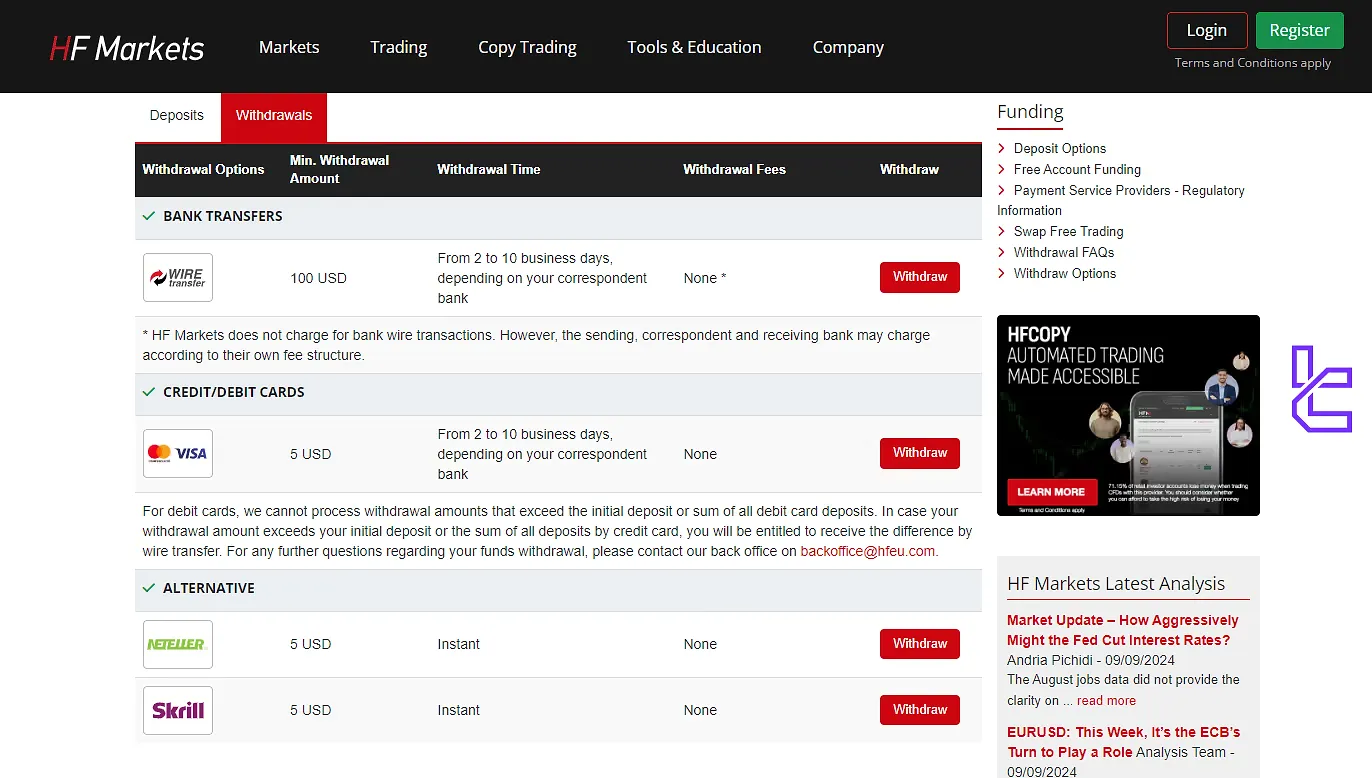
Task: Click the Withdrawal Options column header
Action: (203, 169)
